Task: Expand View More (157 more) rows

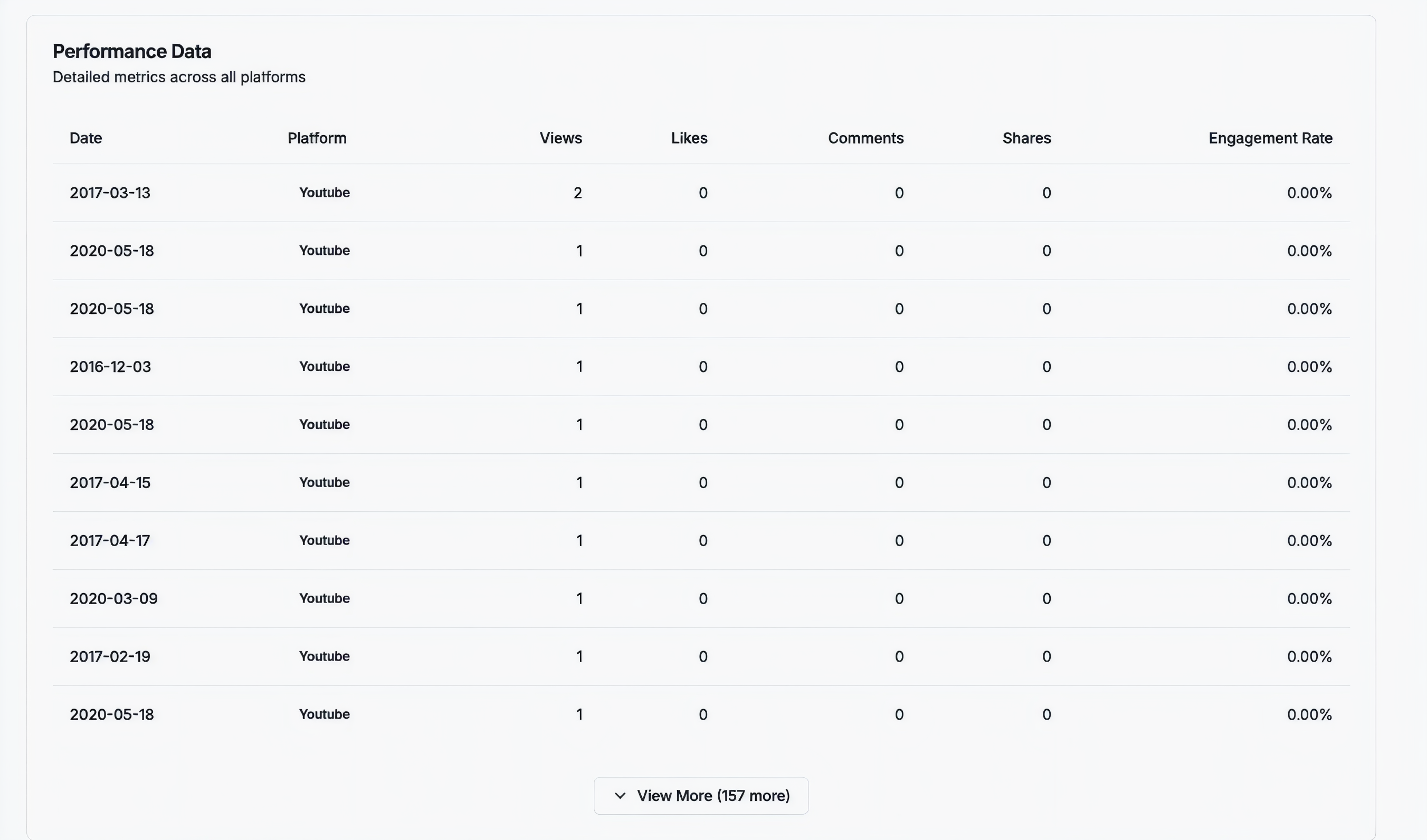Action: click(701, 795)
